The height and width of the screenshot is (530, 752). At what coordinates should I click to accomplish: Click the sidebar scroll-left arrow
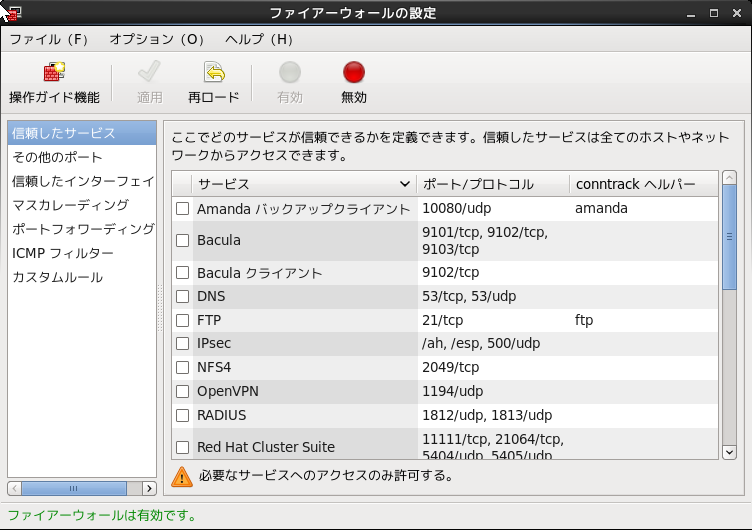pyautogui.click(x=14, y=488)
